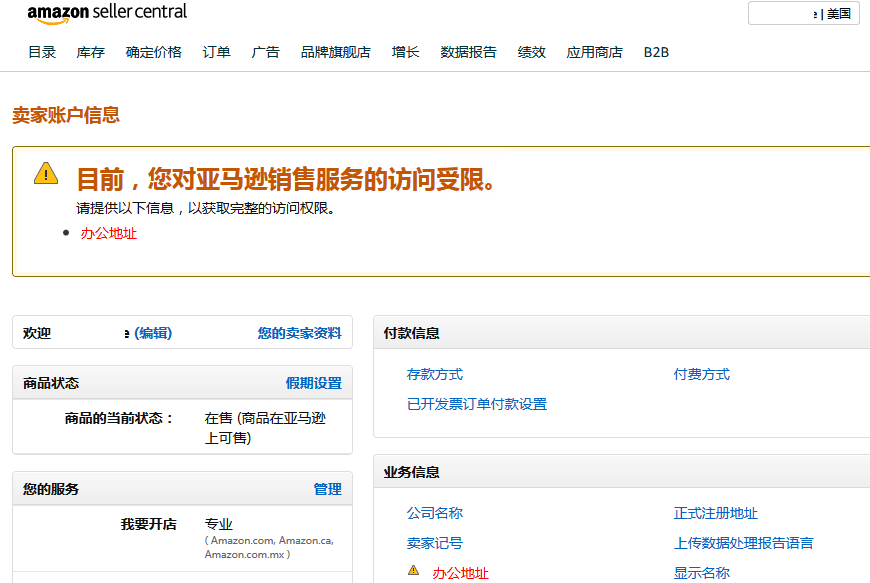Click the 我要开店 service label
Image resolution: width=870 pixels, height=583 pixels.
coord(148,524)
